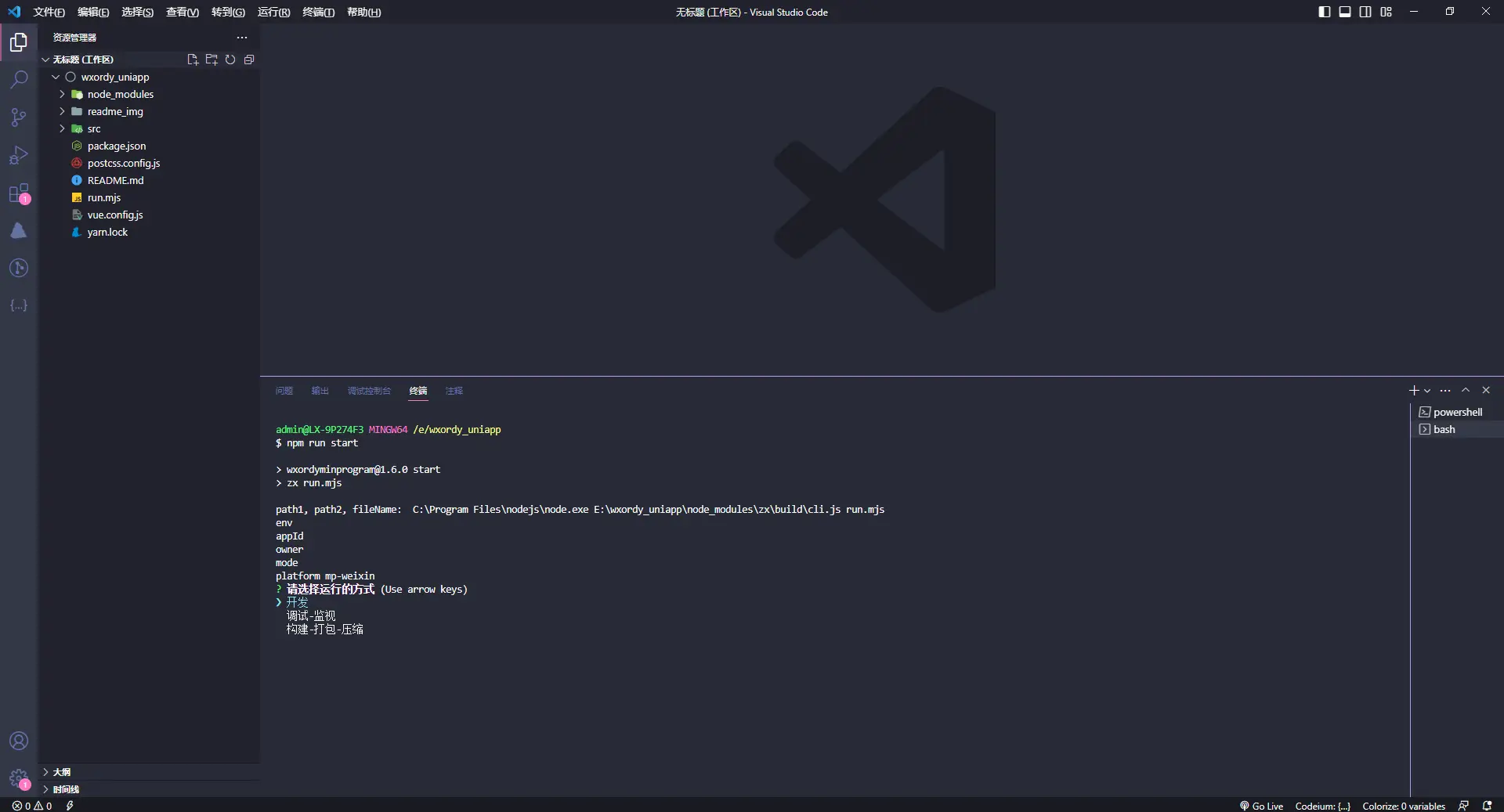Viewport: 1504px width, 812px height.
Task: Open the 帮助 menu
Action: tap(363, 12)
